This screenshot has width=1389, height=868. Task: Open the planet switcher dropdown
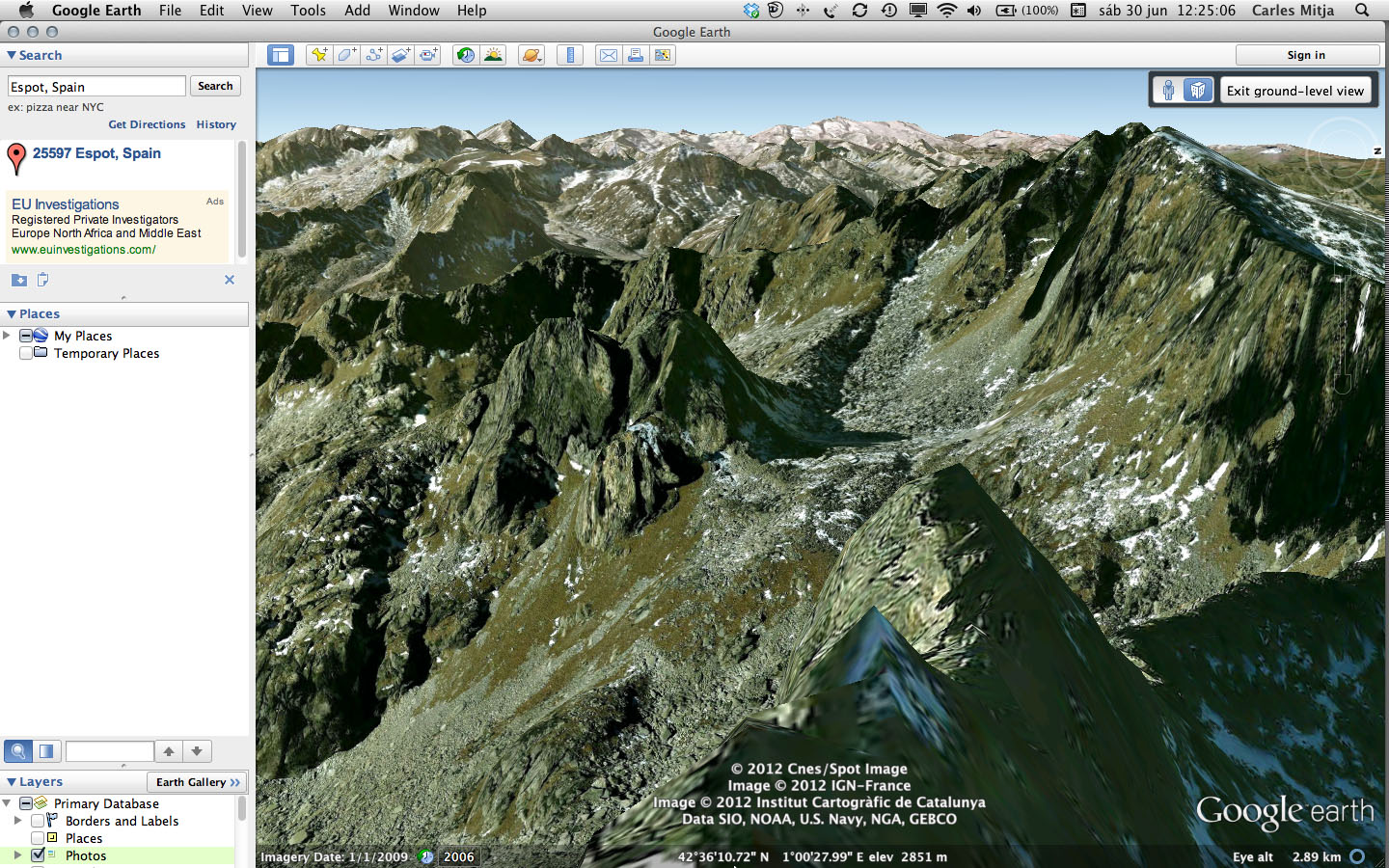[531, 55]
